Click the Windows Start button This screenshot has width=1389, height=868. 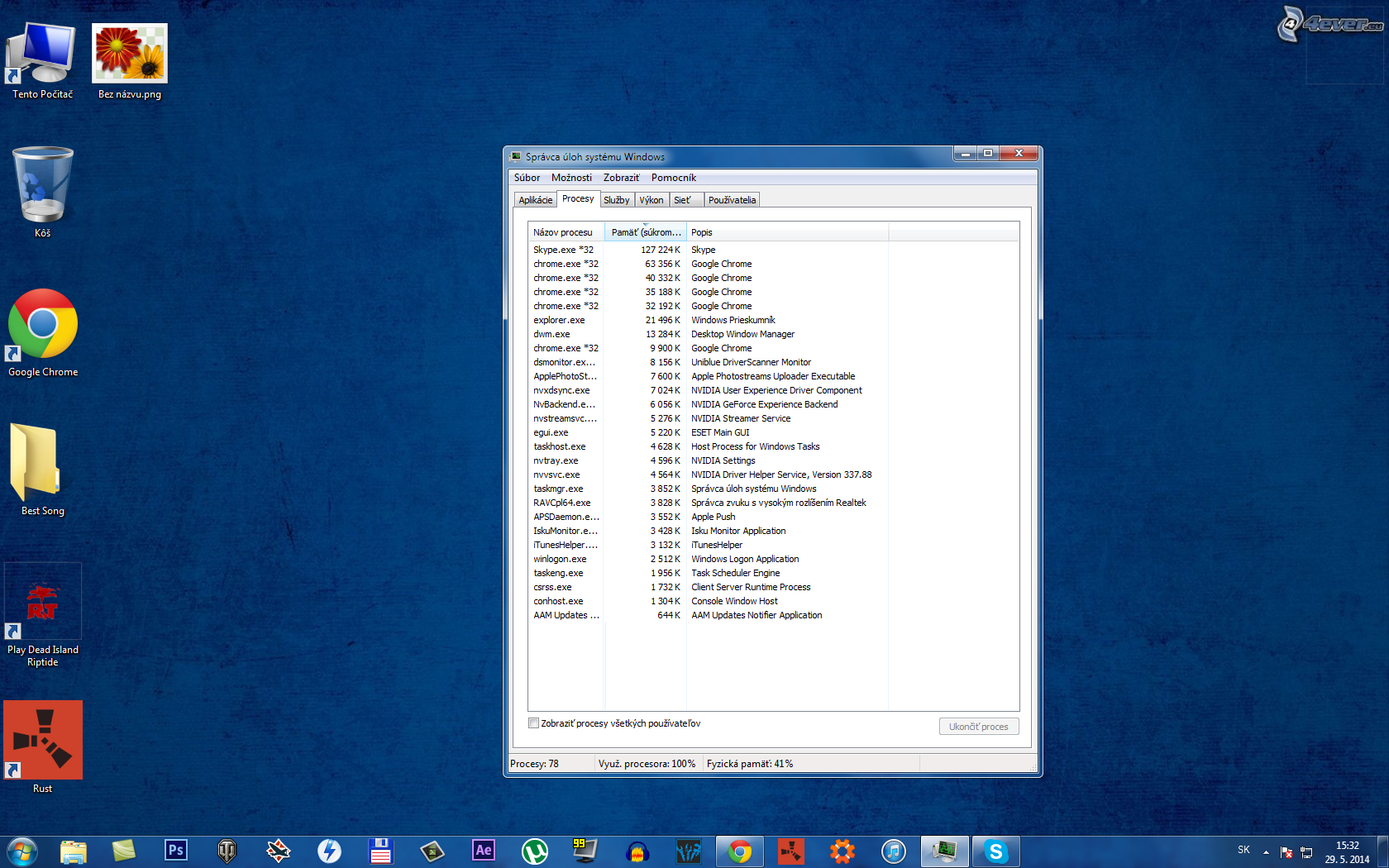22,851
